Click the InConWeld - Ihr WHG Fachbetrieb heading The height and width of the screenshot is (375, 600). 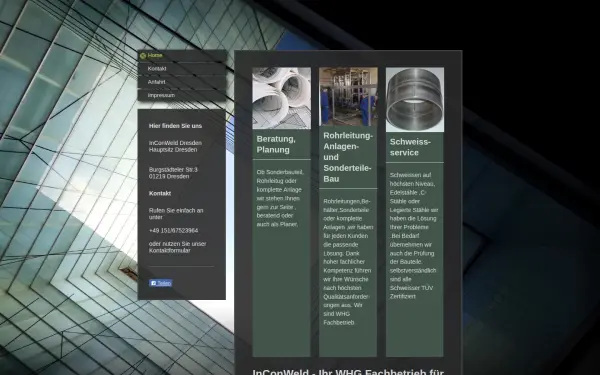[x=348, y=372]
